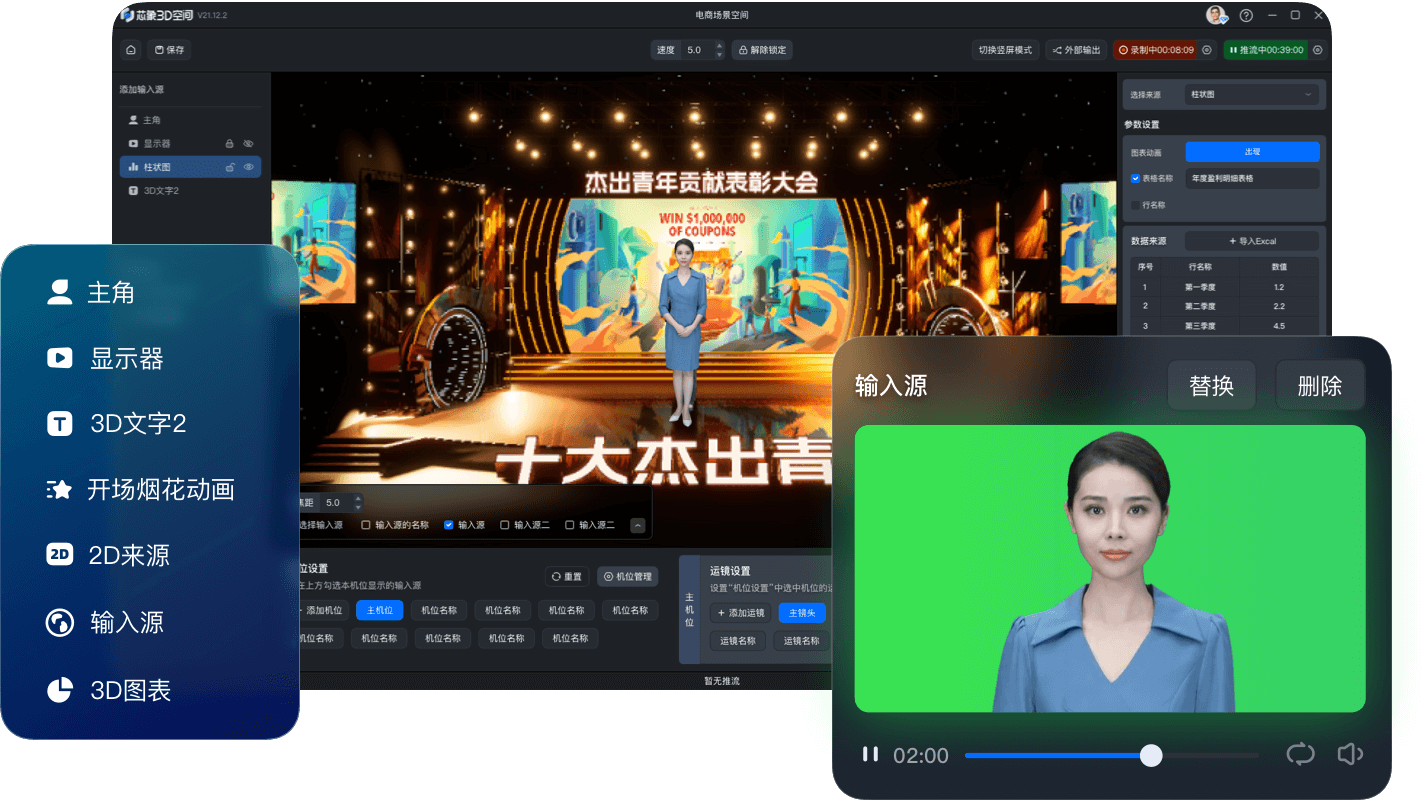Click the blue 出现 chart animation button
The width and height of the screenshot is (1426, 802).
point(1252,152)
